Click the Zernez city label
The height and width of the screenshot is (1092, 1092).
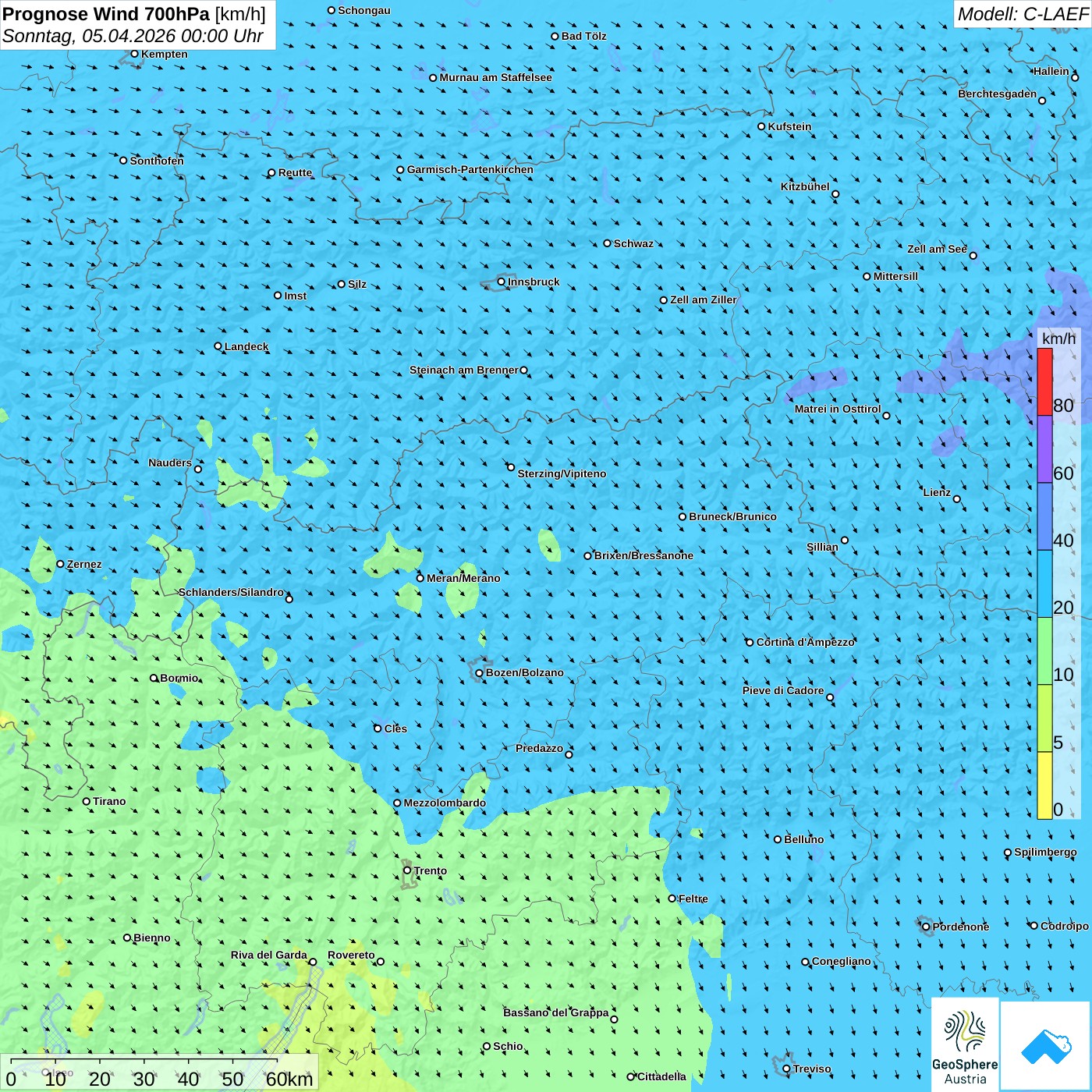[x=84, y=564]
